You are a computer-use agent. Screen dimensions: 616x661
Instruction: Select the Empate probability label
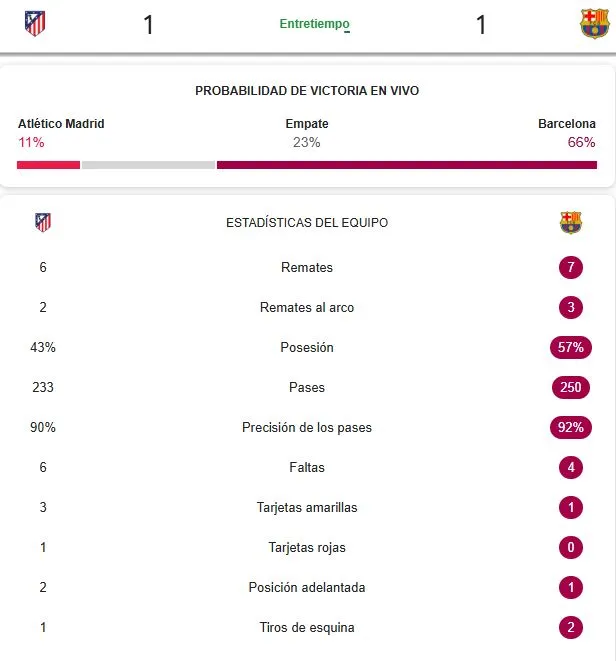point(307,124)
